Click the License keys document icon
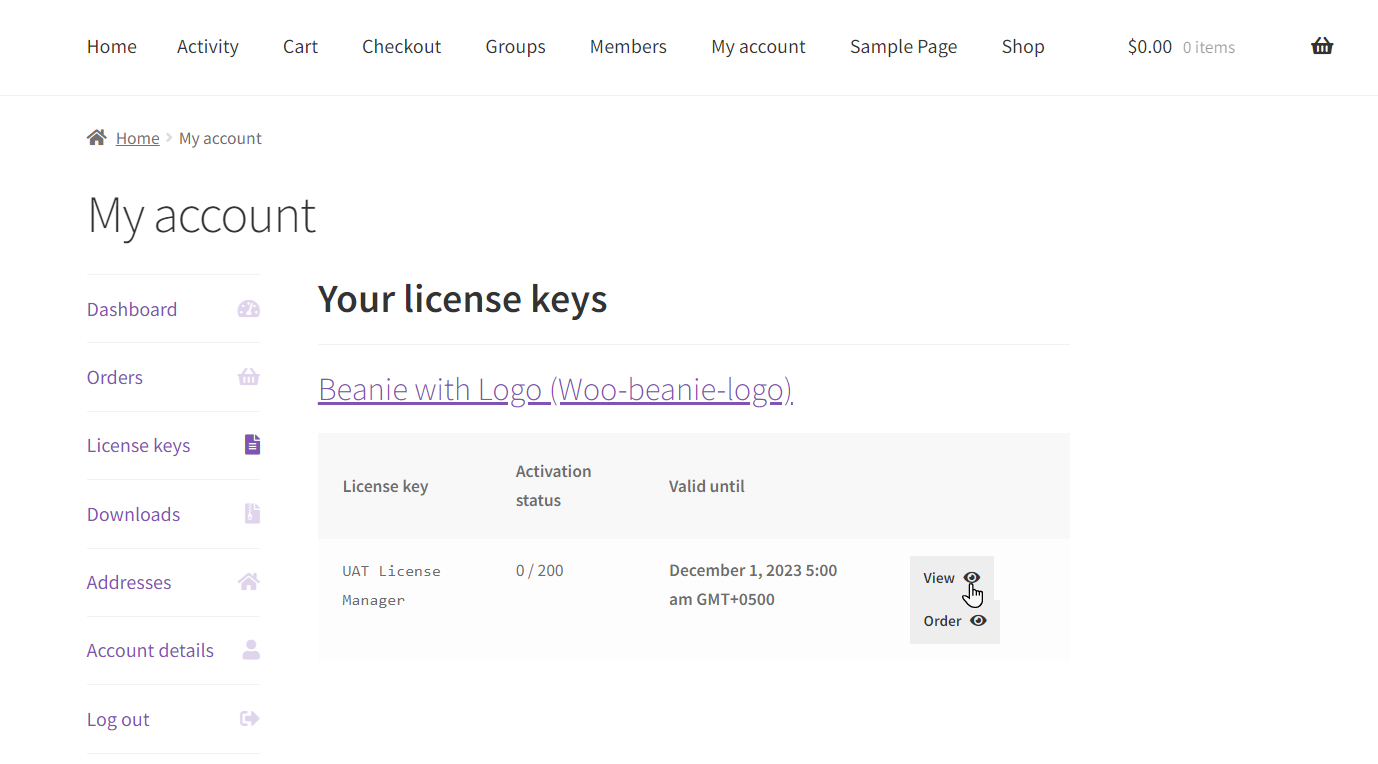1378x764 pixels. tap(252, 445)
